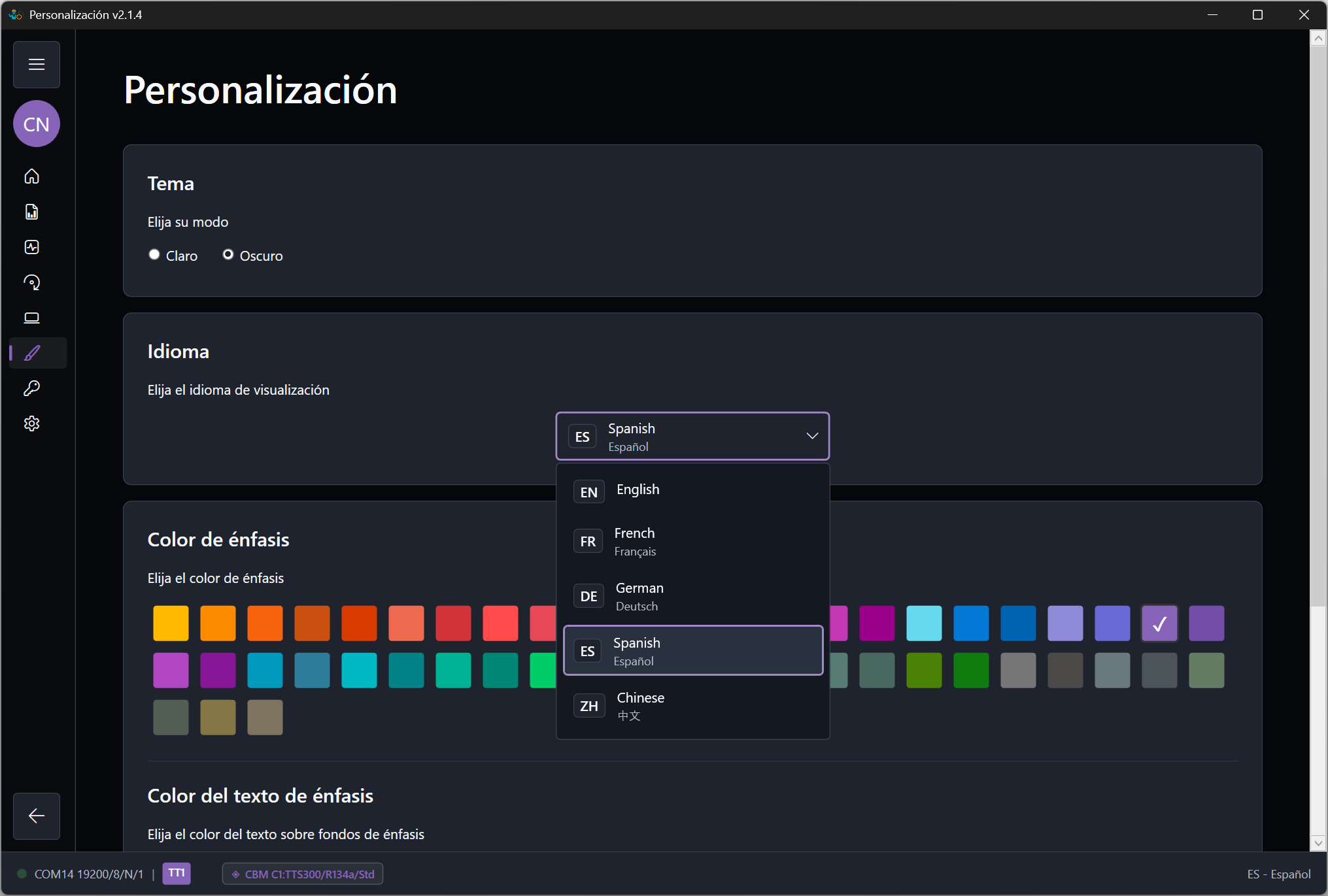Choose French Français from language list
1328x896 pixels.
pyautogui.click(x=692, y=541)
